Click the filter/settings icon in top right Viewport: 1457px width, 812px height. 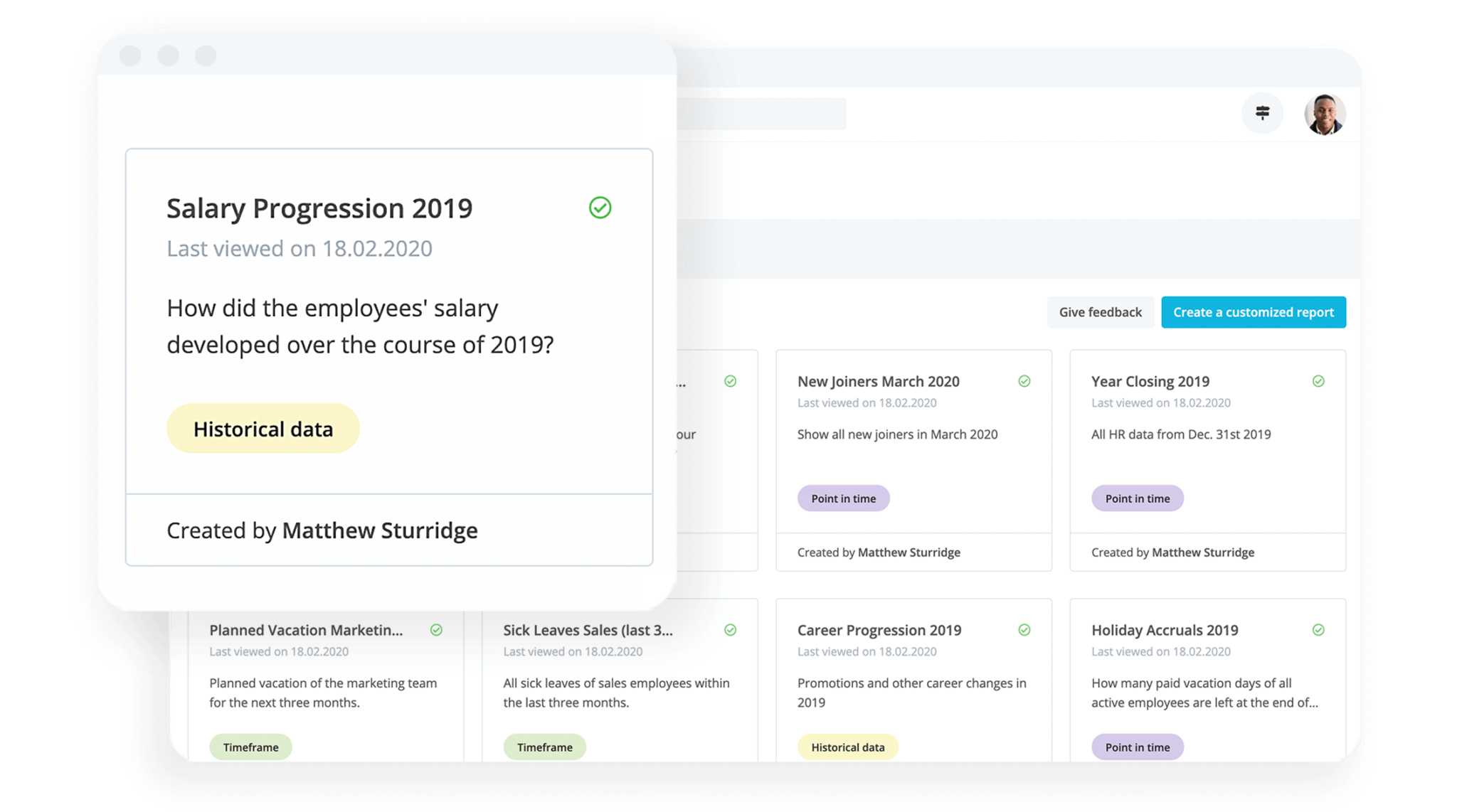pyautogui.click(x=1263, y=113)
